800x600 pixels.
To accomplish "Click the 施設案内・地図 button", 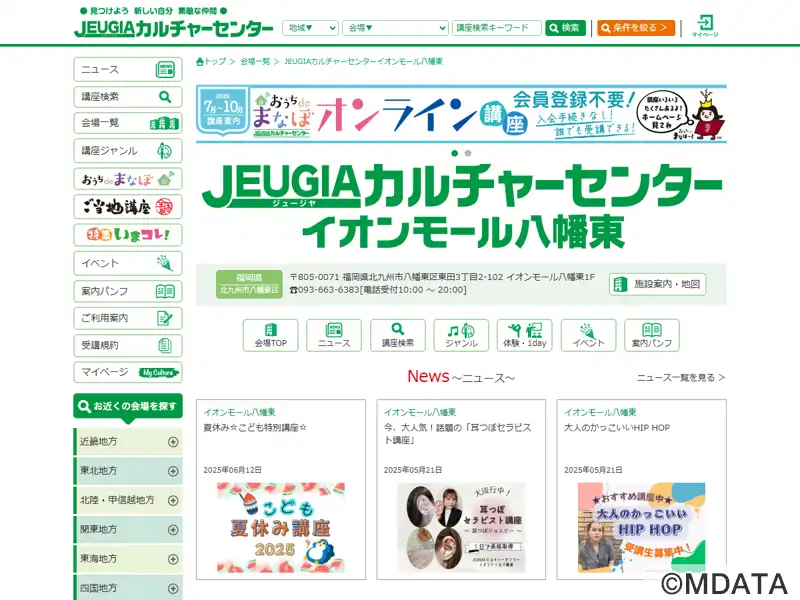I will pos(658,284).
